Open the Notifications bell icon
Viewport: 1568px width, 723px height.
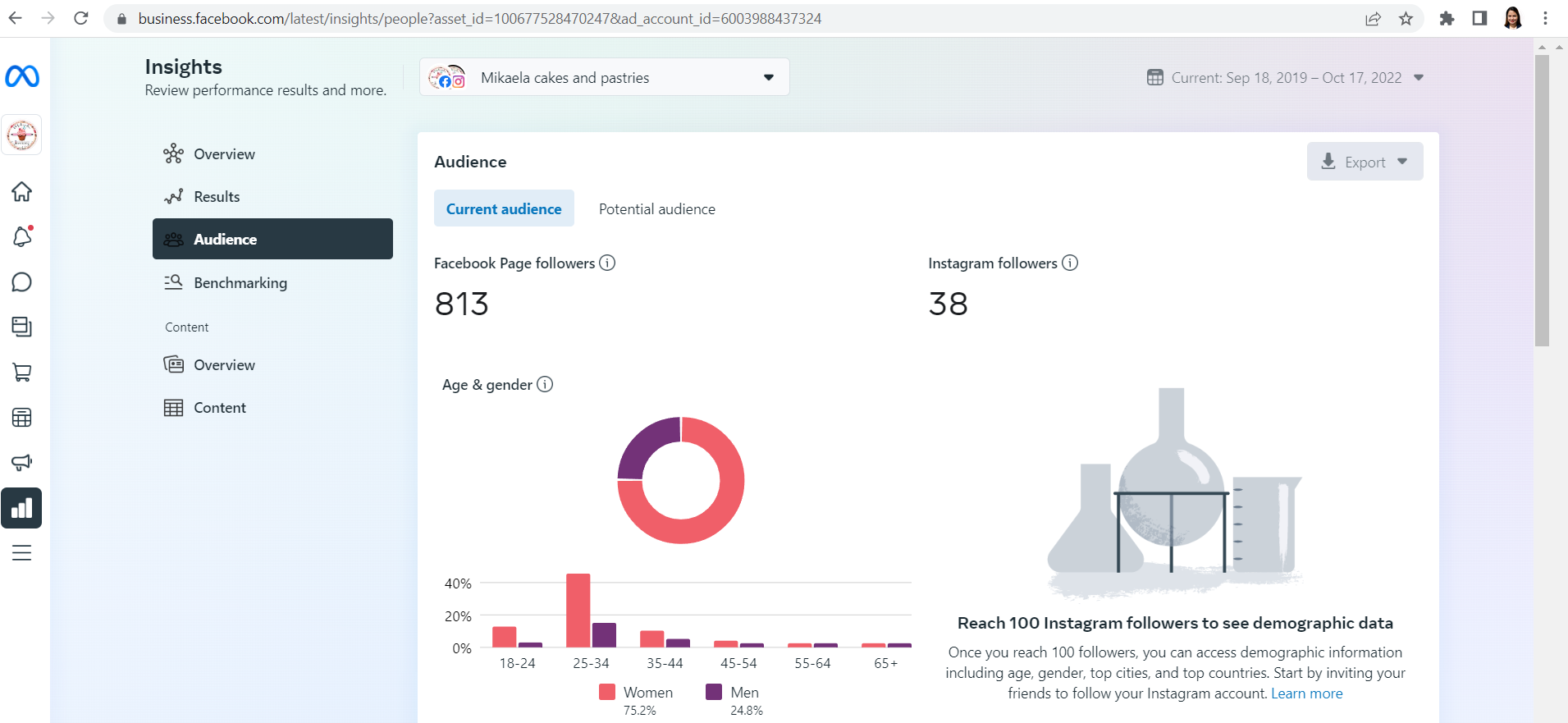[x=22, y=237]
